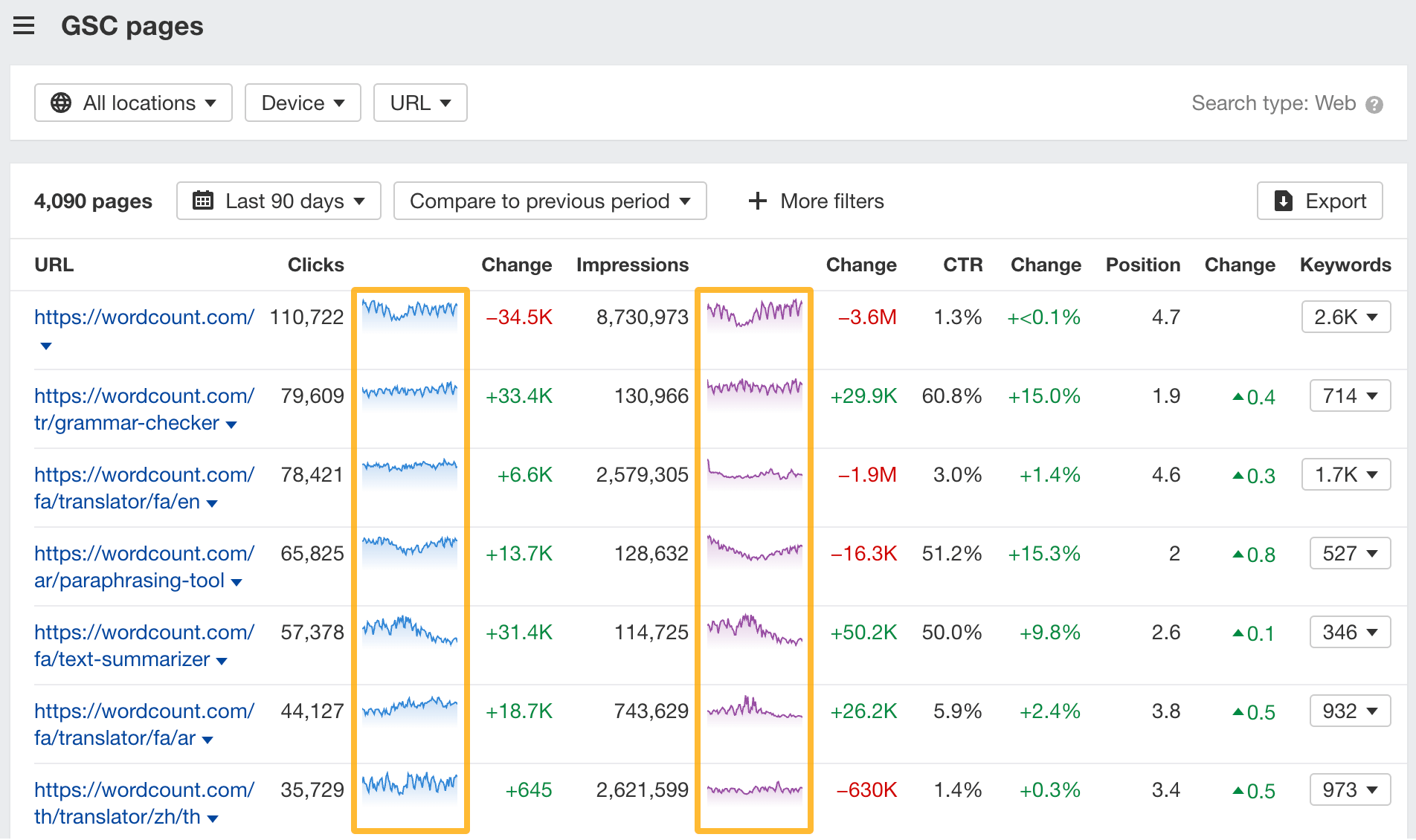
Task: Sort table by the Position column header
Action: tap(1142, 265)
